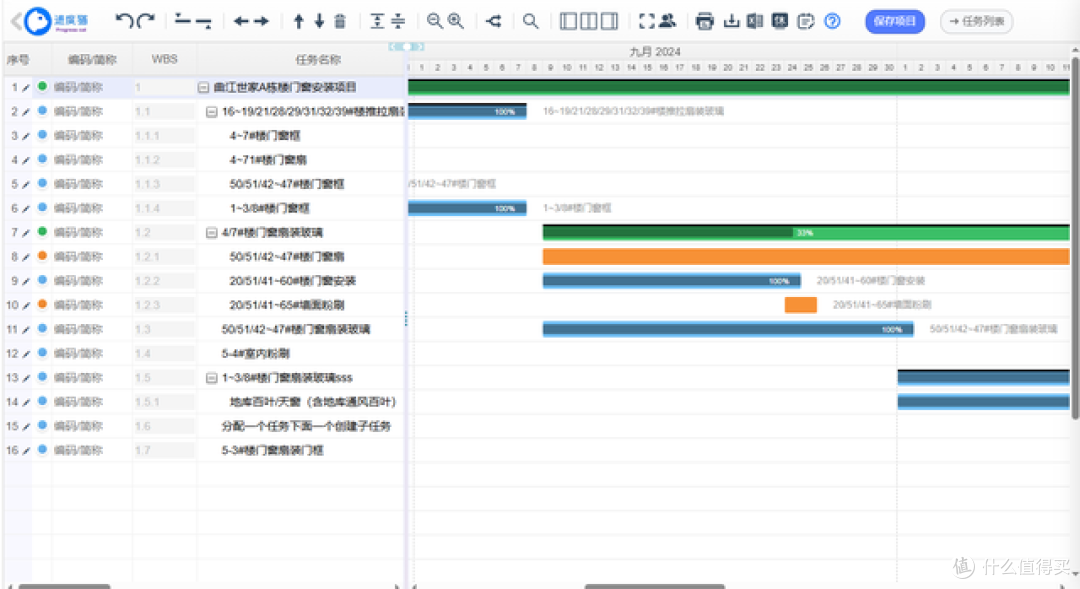Show right panel only layout icon
The image size is (1080, 589).
[x=609, y=21]
